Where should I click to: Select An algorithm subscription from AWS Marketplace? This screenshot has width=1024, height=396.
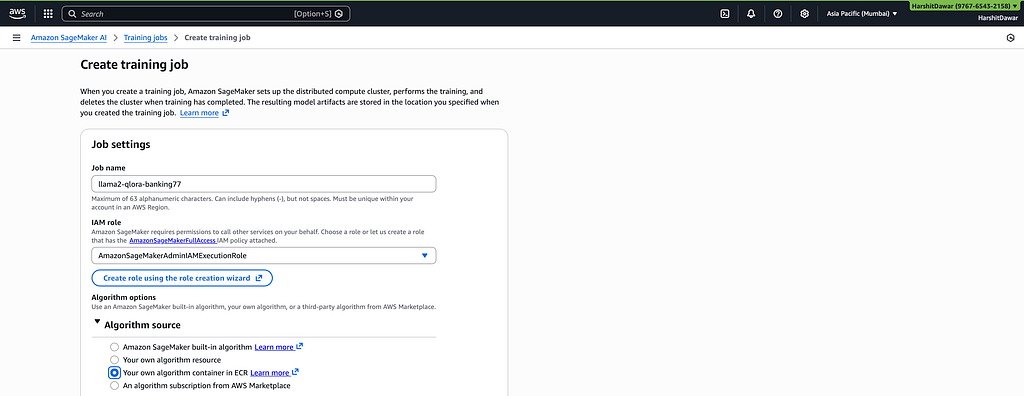pyautogui.click(x=115, y=386)
